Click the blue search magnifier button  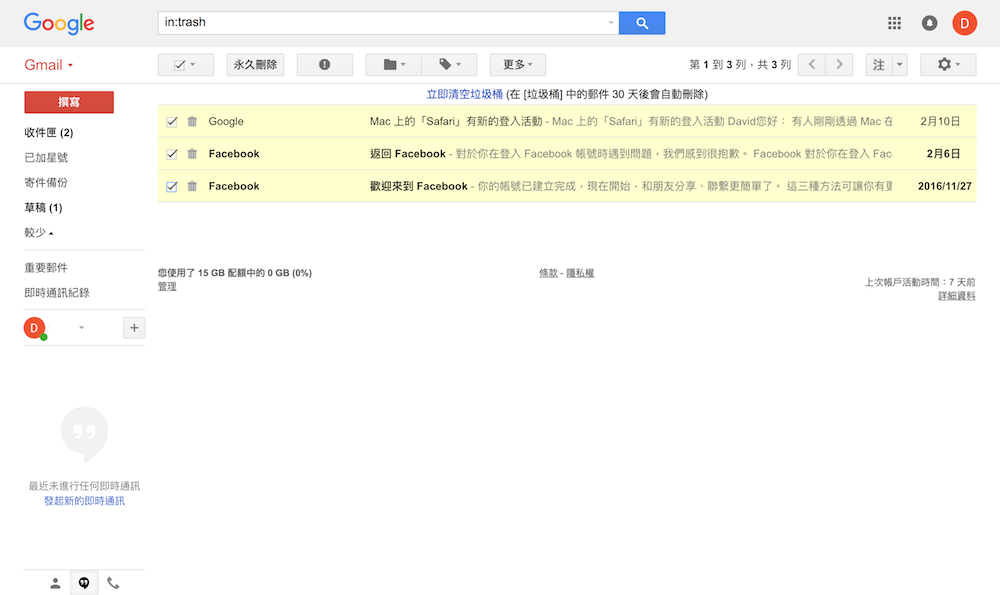pyautogui.click(x=641, y=23)
